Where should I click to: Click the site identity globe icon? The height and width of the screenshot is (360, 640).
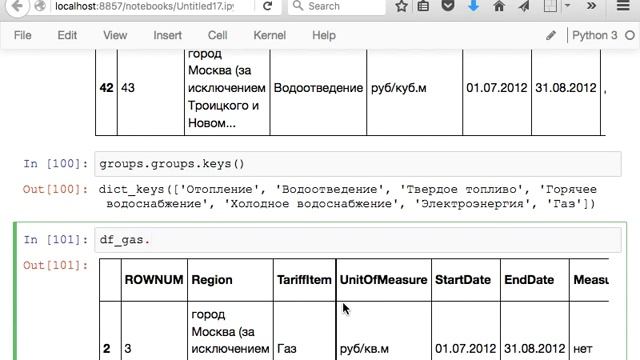click(40, 6)
